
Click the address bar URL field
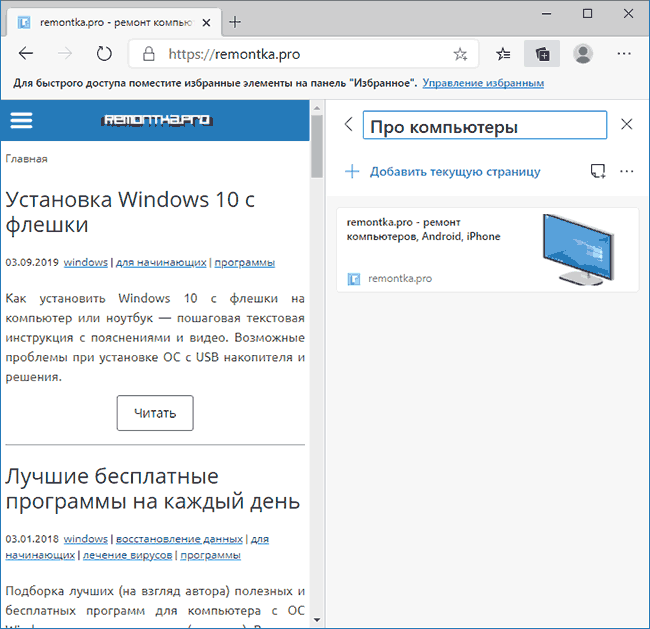click(304, 54)
